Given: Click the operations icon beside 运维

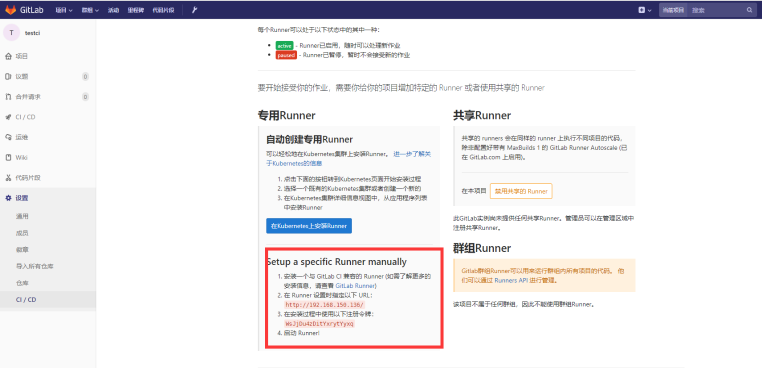Looking at the screenshot, I should tap(8, 137).
